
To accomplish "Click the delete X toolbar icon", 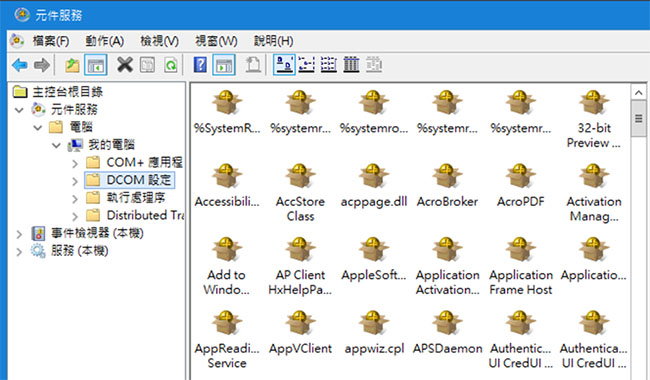I will [124, 65].
